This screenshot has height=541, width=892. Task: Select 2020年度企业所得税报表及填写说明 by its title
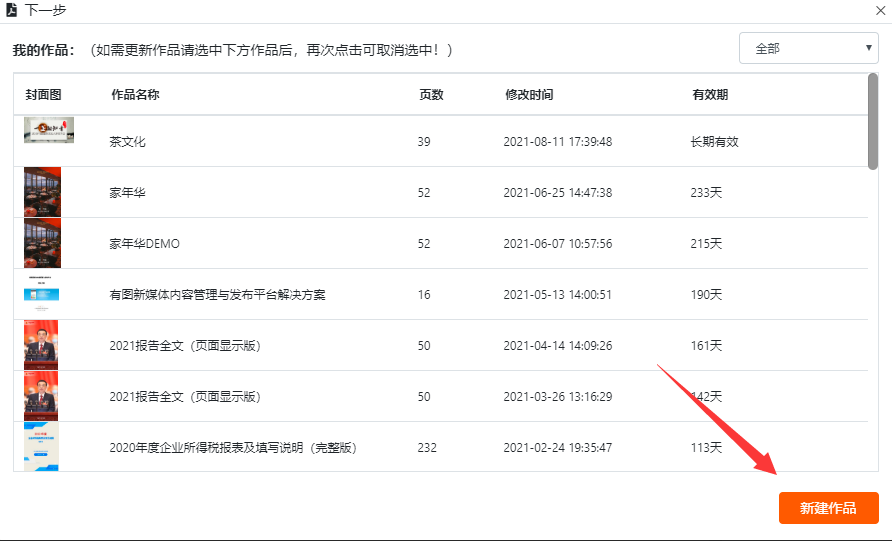pyautogui.click(x=233, y=448)
